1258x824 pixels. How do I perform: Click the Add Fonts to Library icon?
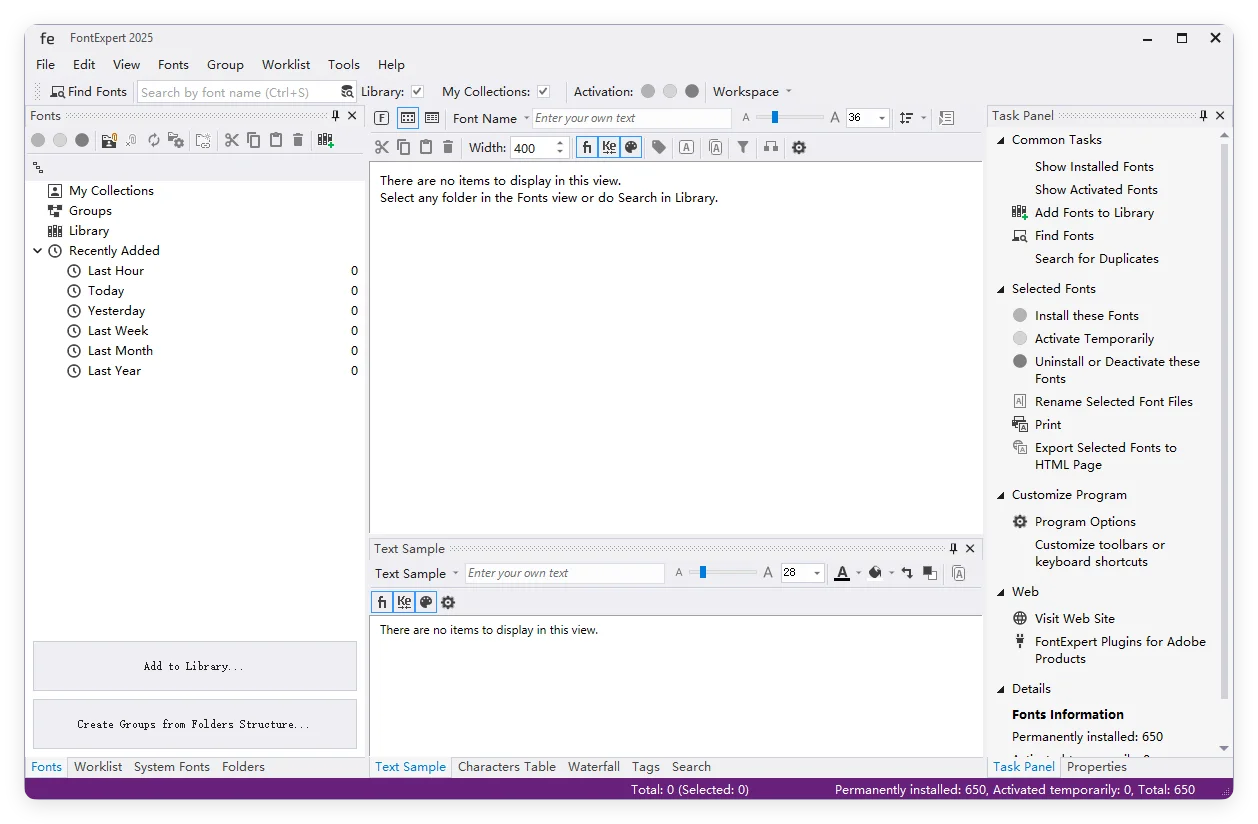click(x=1019, y=212)
